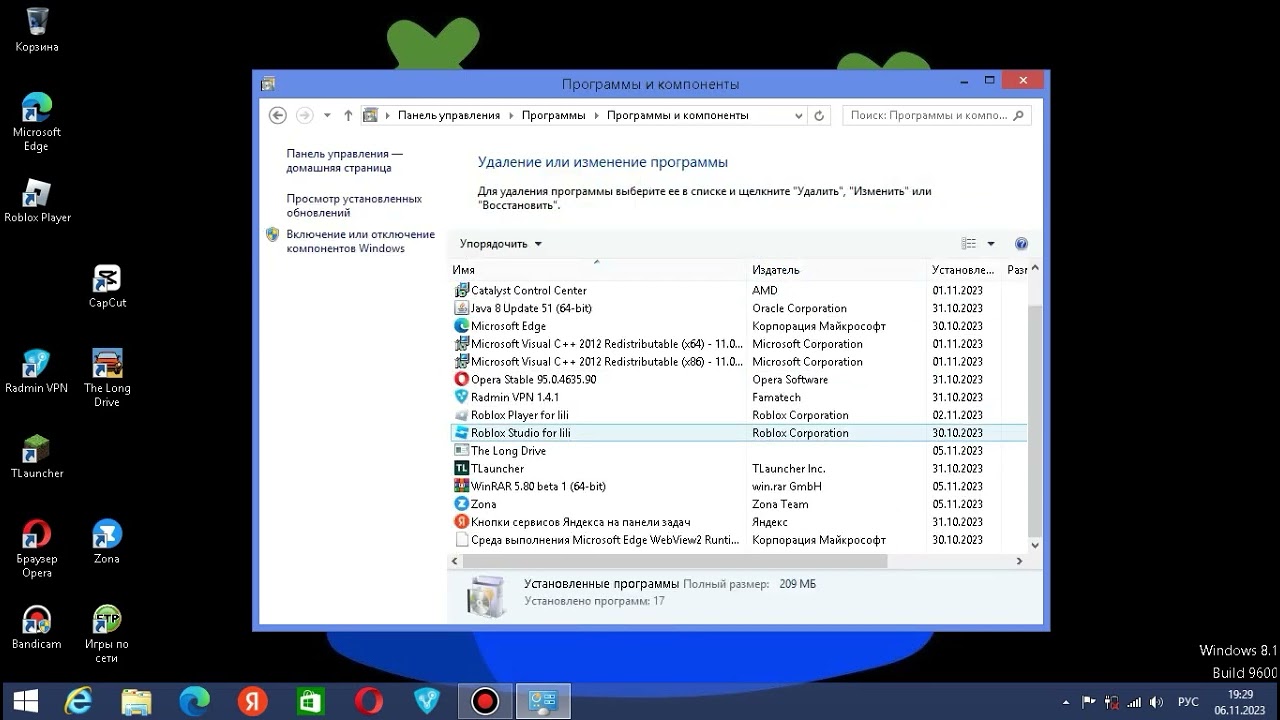Sort by Установлено column header

tap(964, 269)
